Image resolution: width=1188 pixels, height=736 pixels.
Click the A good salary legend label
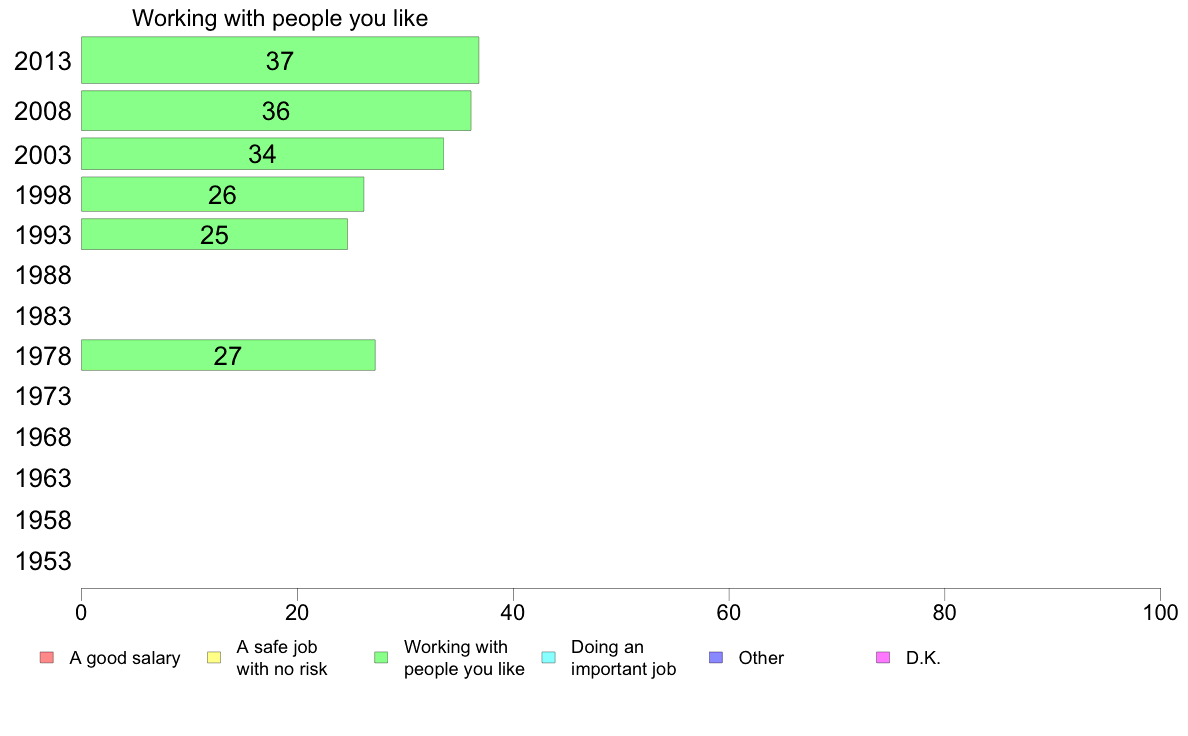click(x=125, y=658)
